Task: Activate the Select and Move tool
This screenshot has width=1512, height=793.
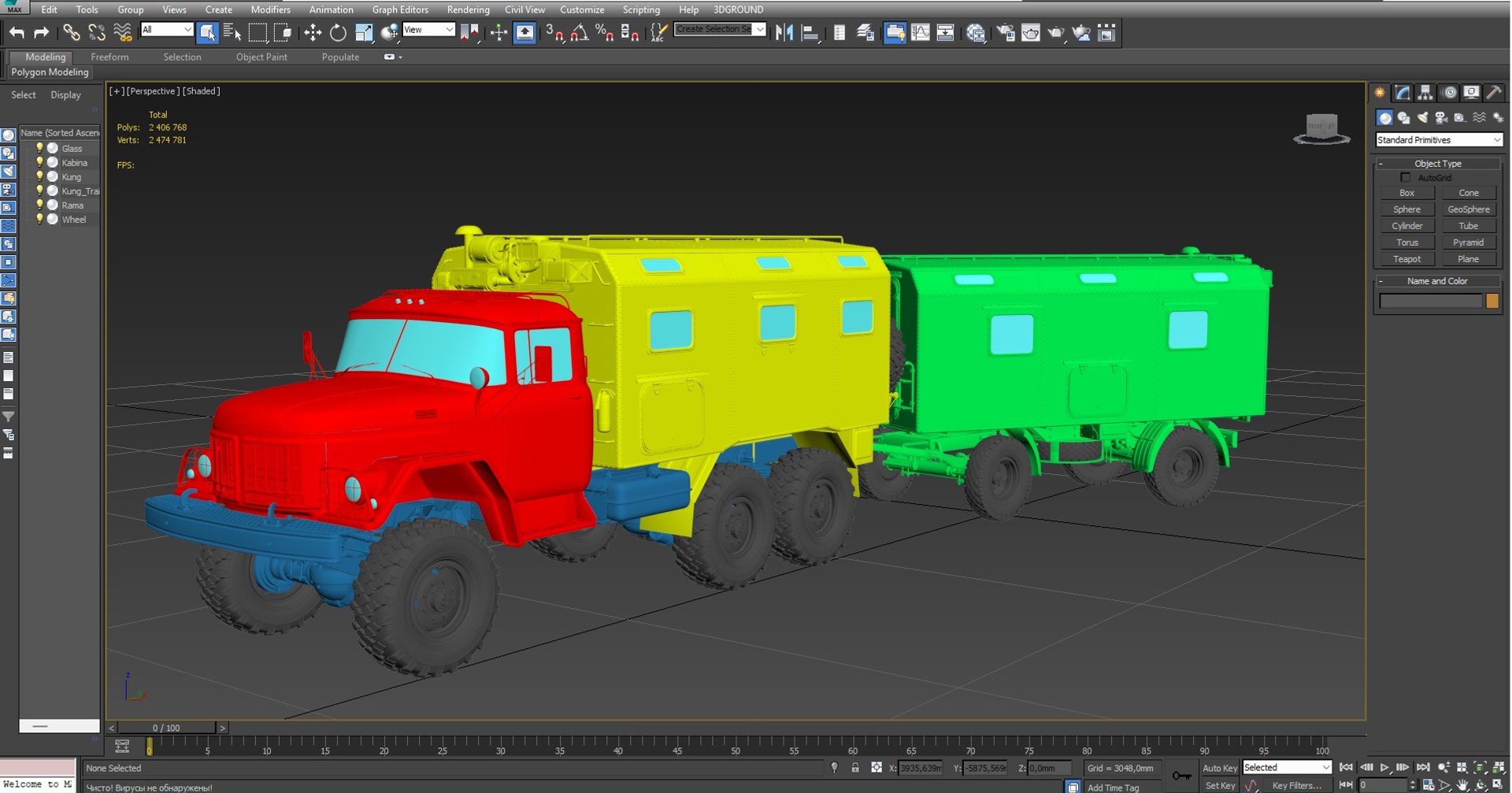Action: pos(313,32)
